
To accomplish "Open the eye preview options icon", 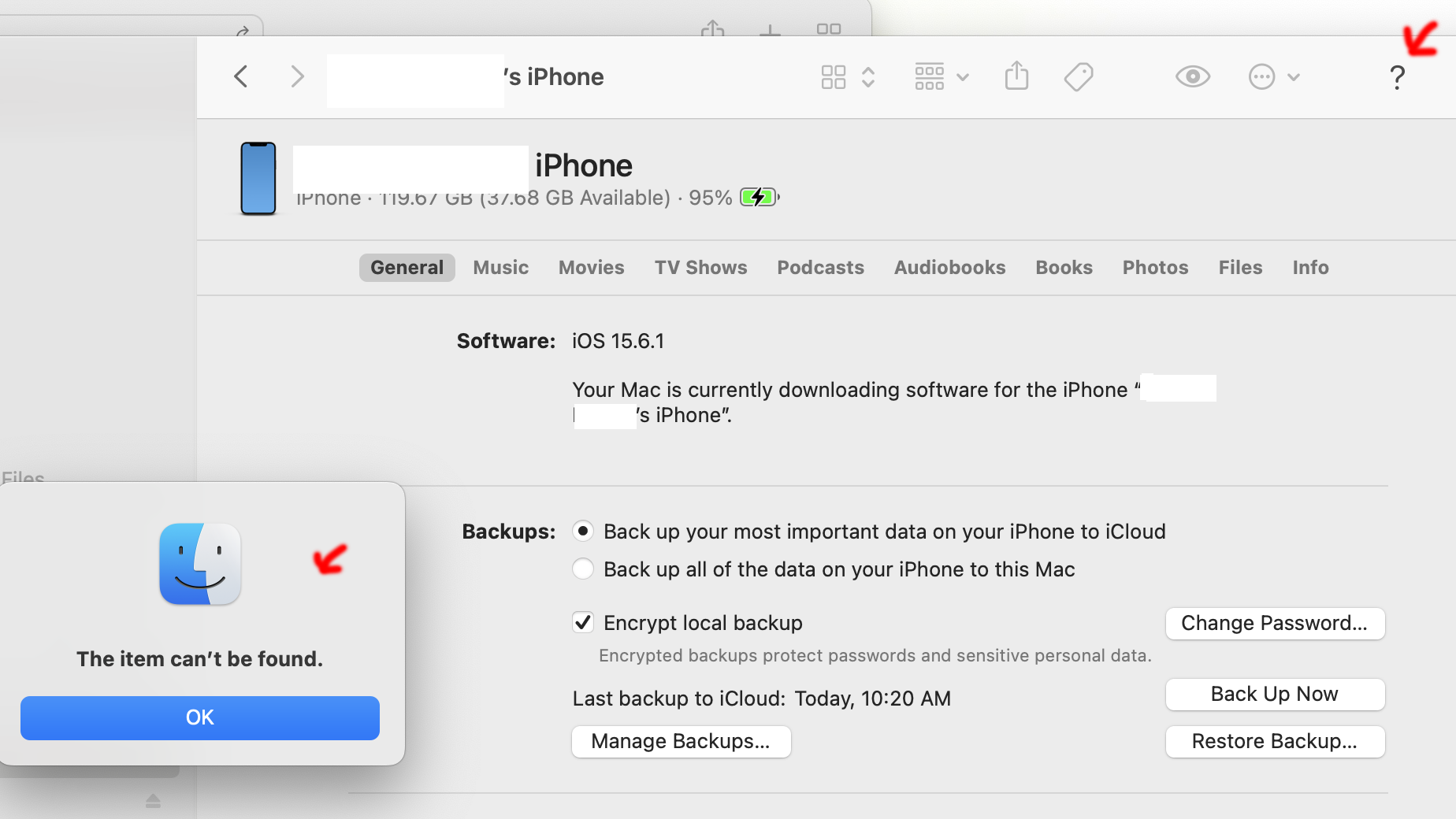I will click(1193, 76).
